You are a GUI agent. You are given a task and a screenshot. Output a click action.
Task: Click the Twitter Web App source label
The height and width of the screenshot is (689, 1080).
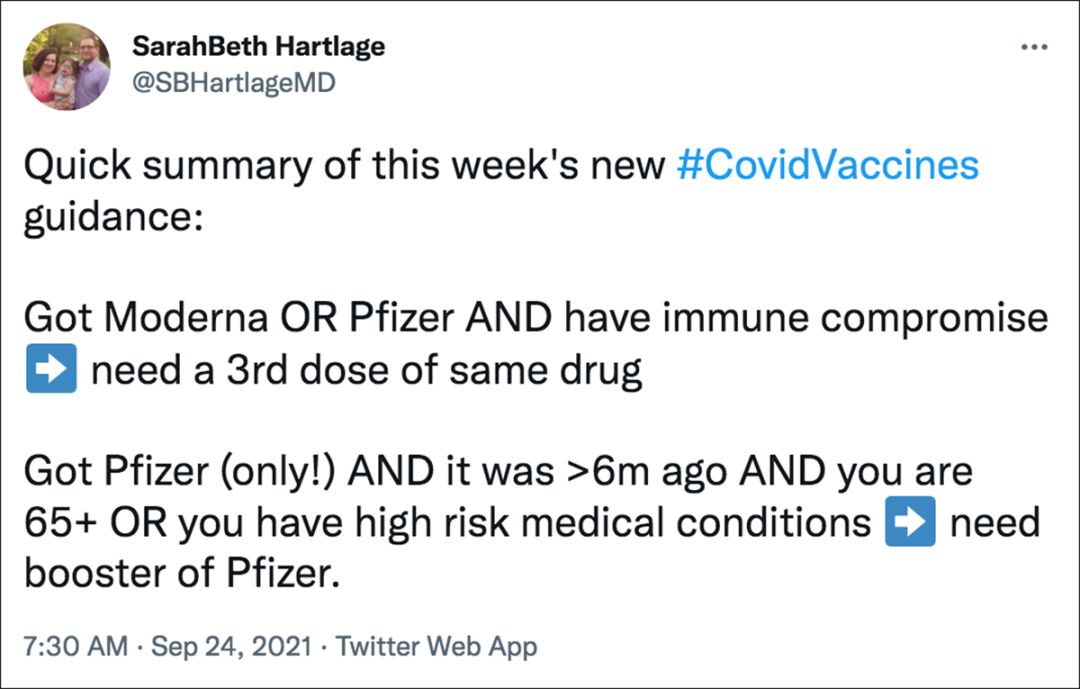click(436, 646)
